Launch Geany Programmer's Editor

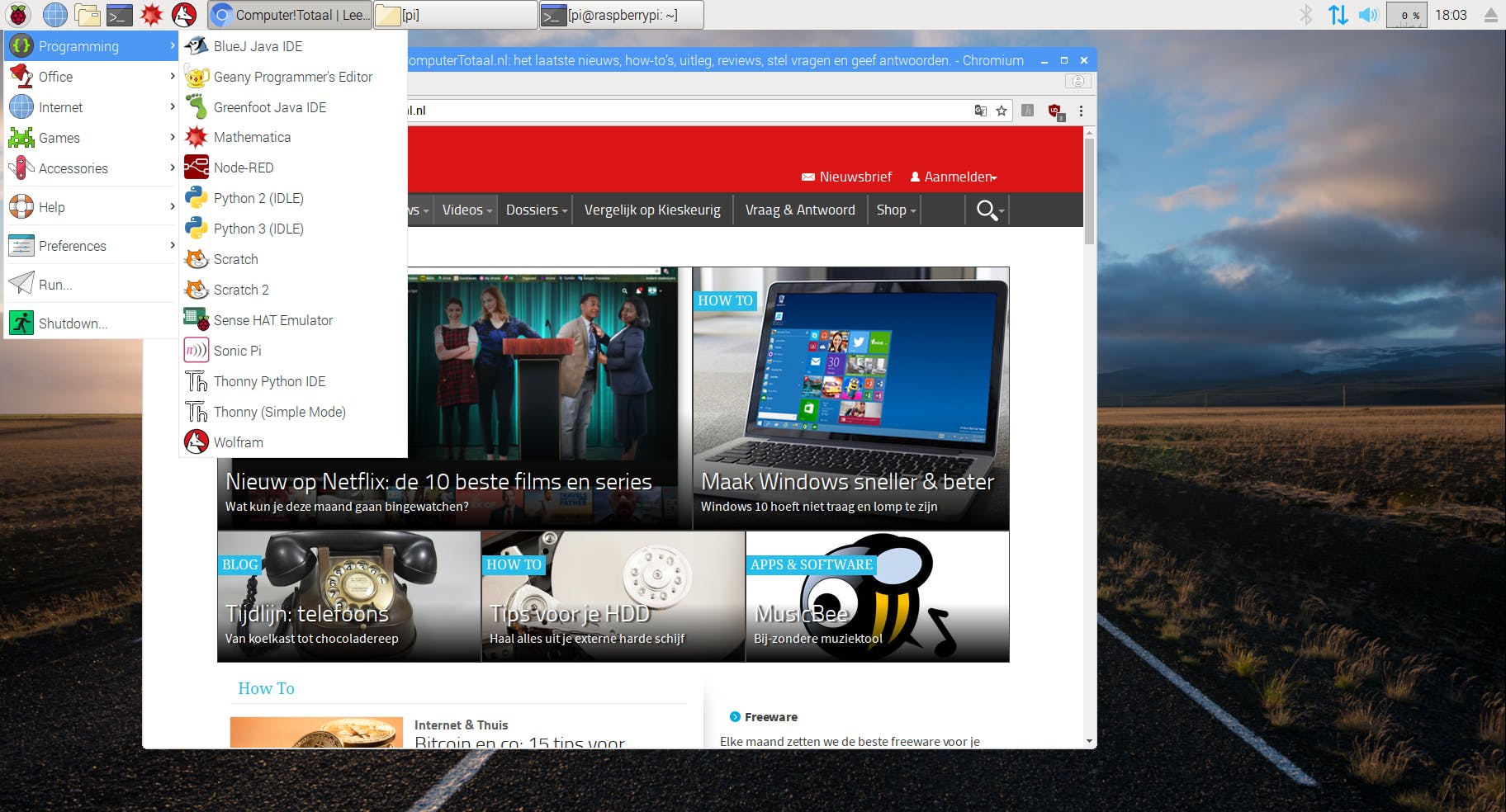pyautogui.click(x=293, y=77)
